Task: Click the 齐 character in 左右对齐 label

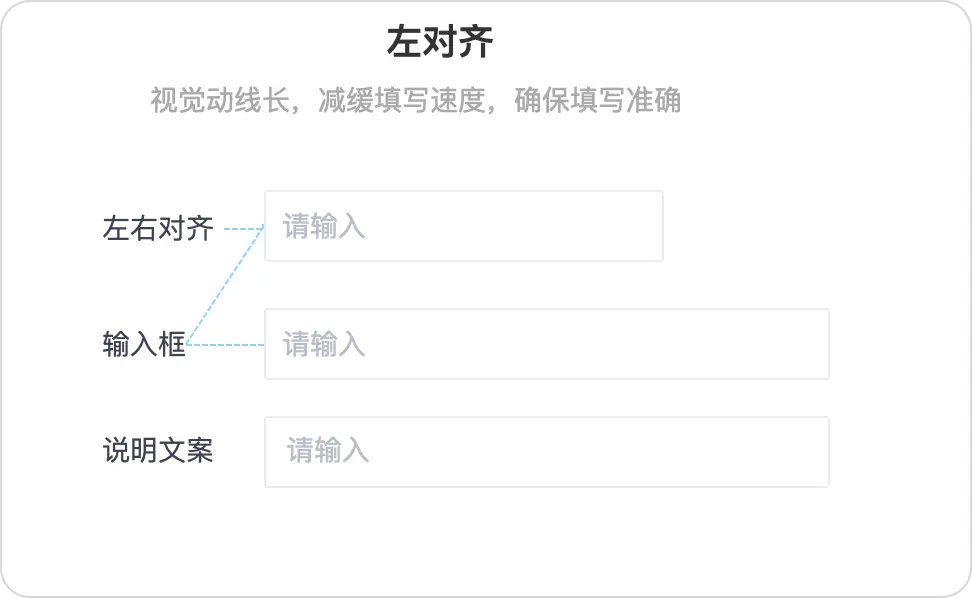Action: click(x=200, y=229)
